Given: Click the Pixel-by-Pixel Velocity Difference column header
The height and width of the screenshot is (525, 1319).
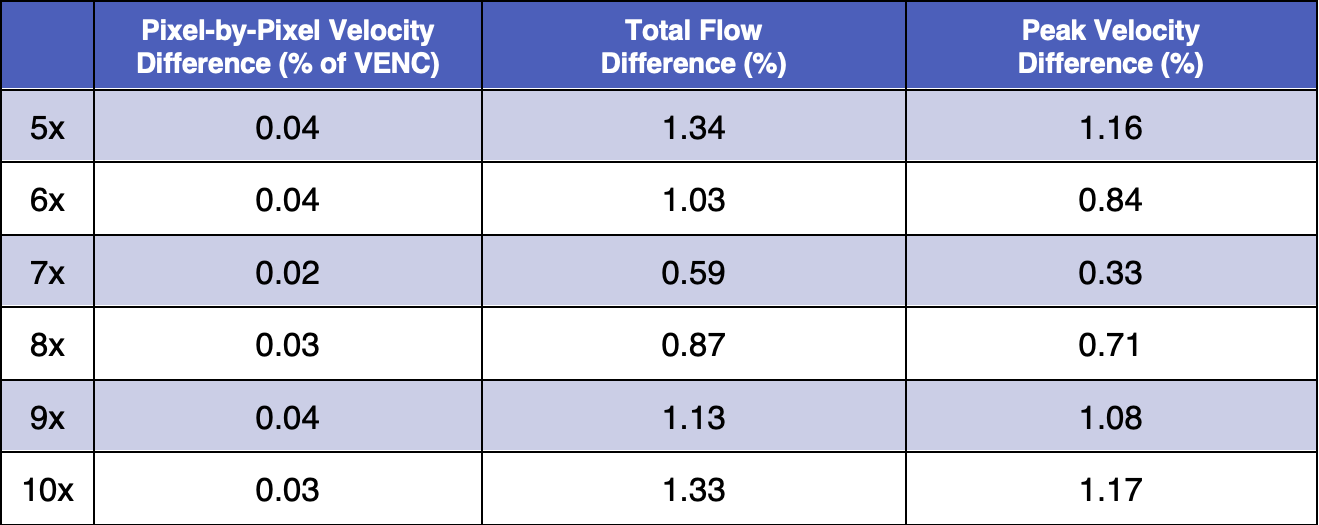Looking at the screenshot, I should click(288, 46).
